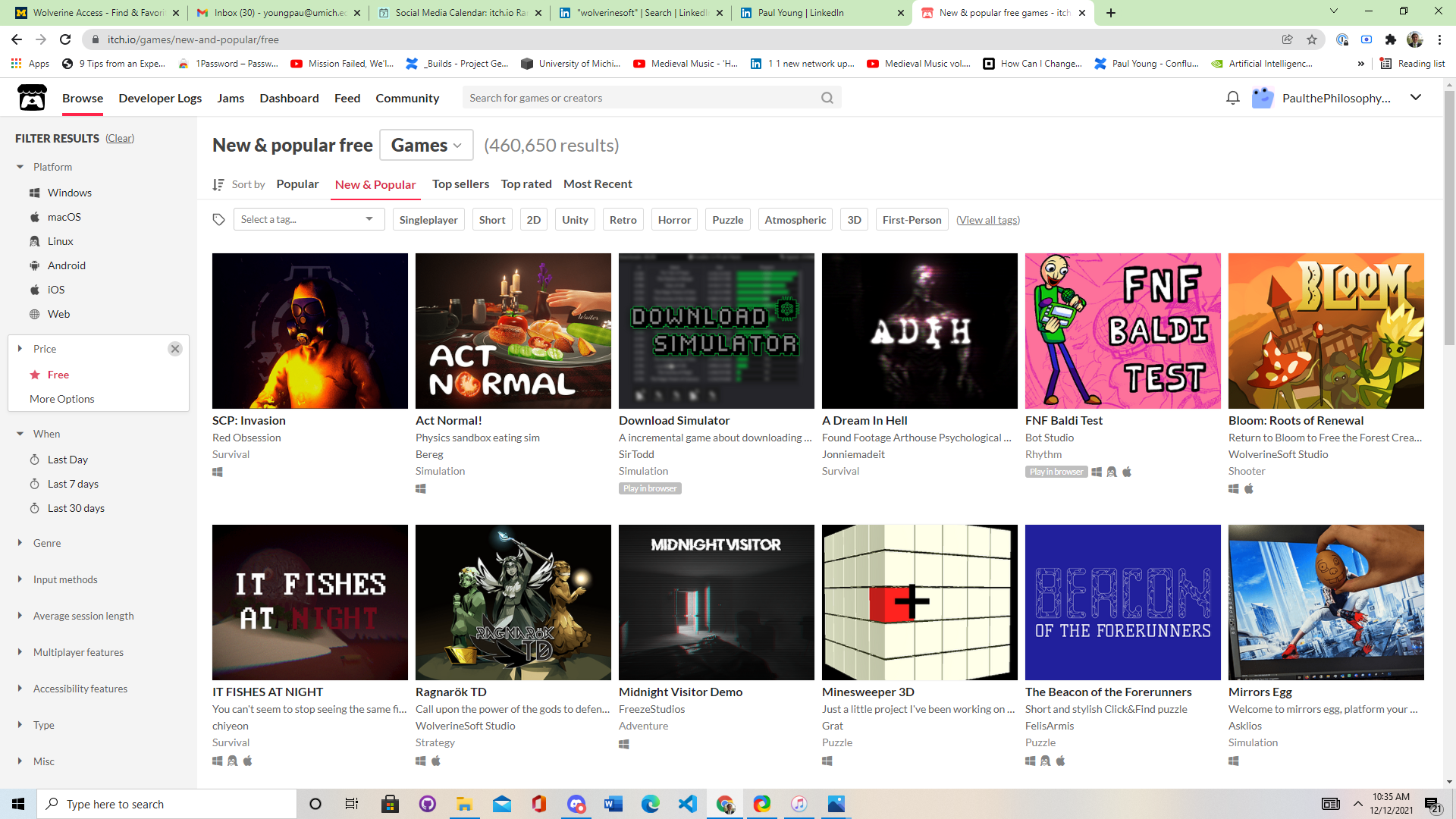Sort results by Top rated
Viewport: 1456px width, 819px height.
click(x=526, y=184)
